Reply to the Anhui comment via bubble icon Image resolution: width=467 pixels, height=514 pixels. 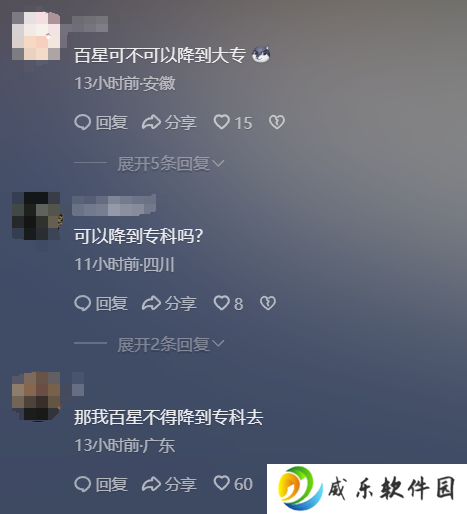(82, 122)
